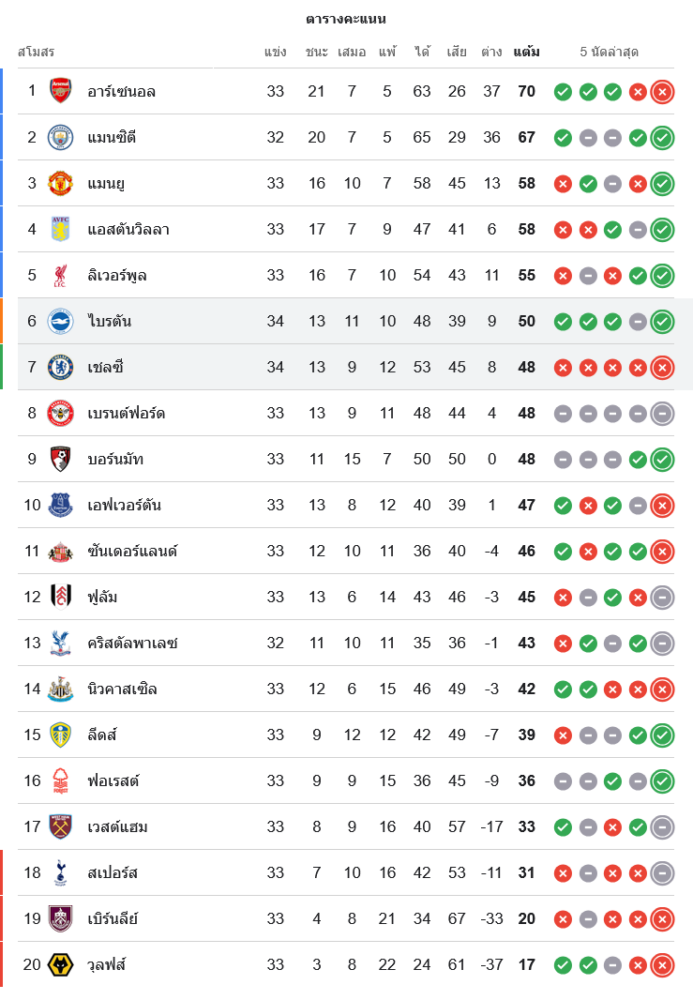The height and width of the screenshot is (1000, 693).
Task: Click the Liverpool club crest icon
Action: click(61, 276)
